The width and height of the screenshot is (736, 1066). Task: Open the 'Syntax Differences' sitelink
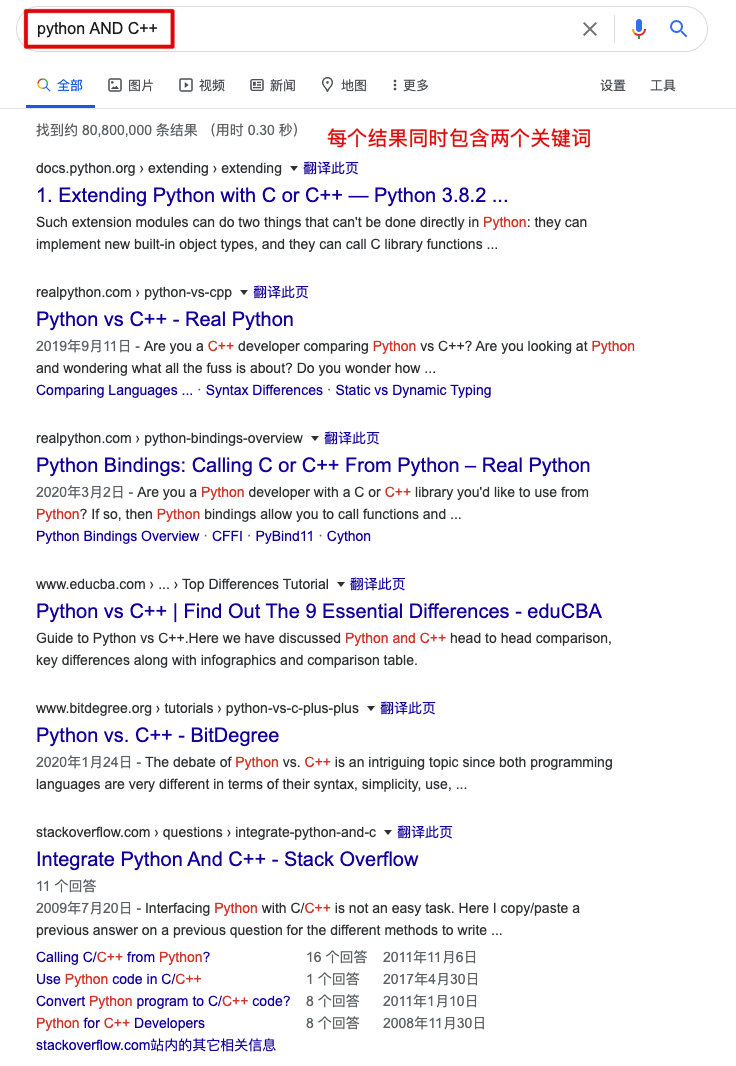(264, 390)
